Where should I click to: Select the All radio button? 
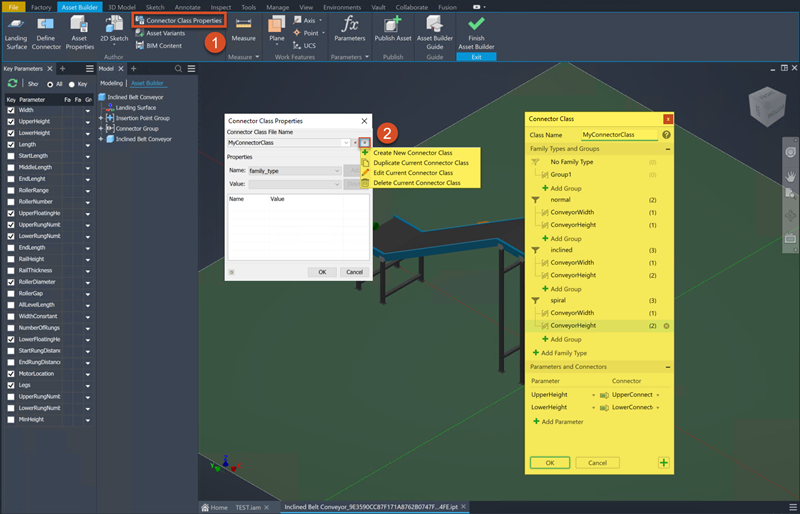pos(50,84)
